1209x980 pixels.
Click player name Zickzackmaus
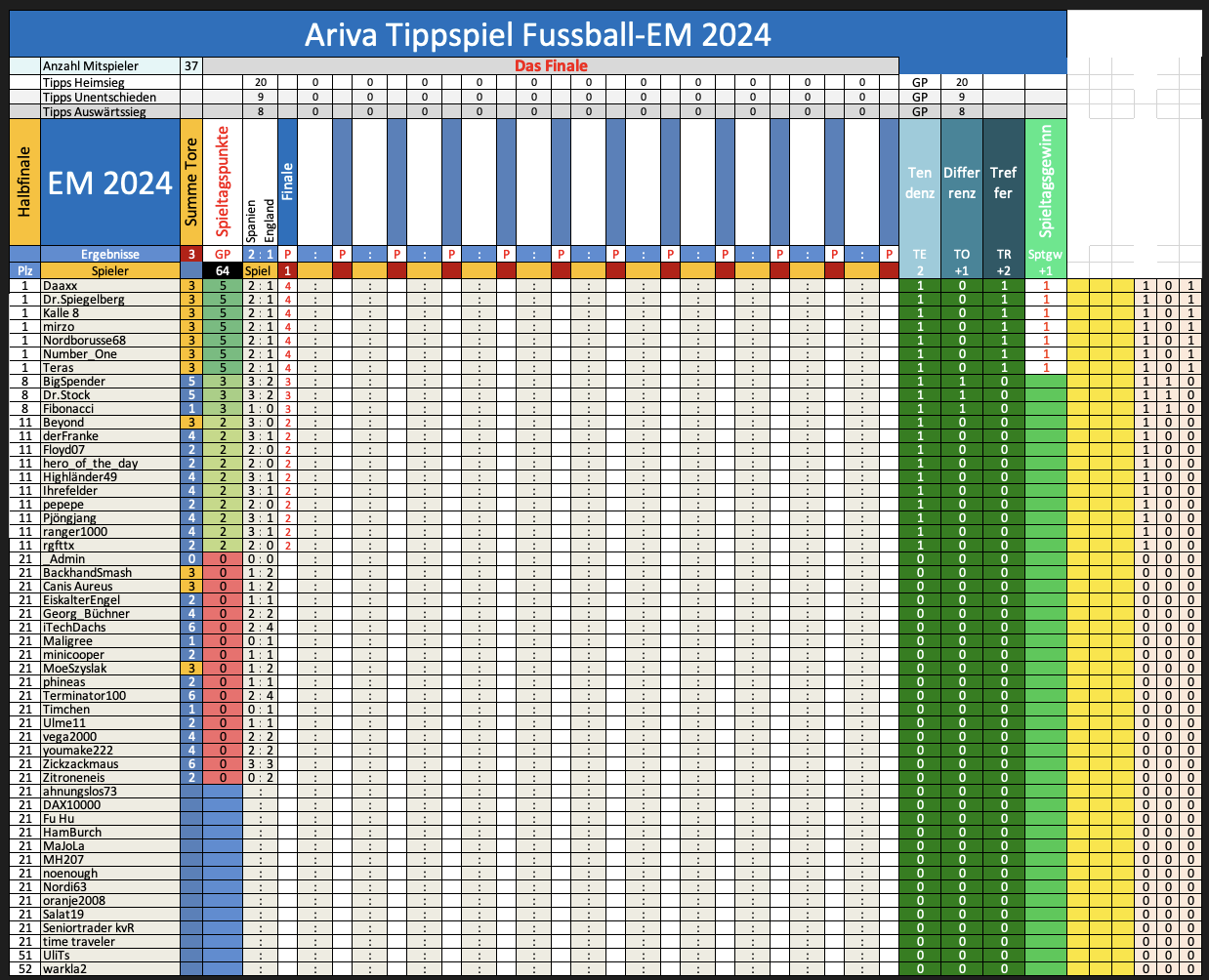point(81,764)
